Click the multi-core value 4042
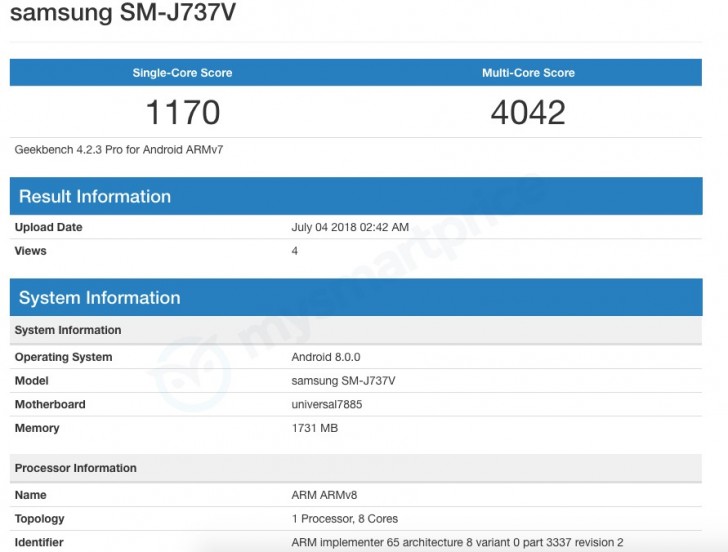 [528, 112]
